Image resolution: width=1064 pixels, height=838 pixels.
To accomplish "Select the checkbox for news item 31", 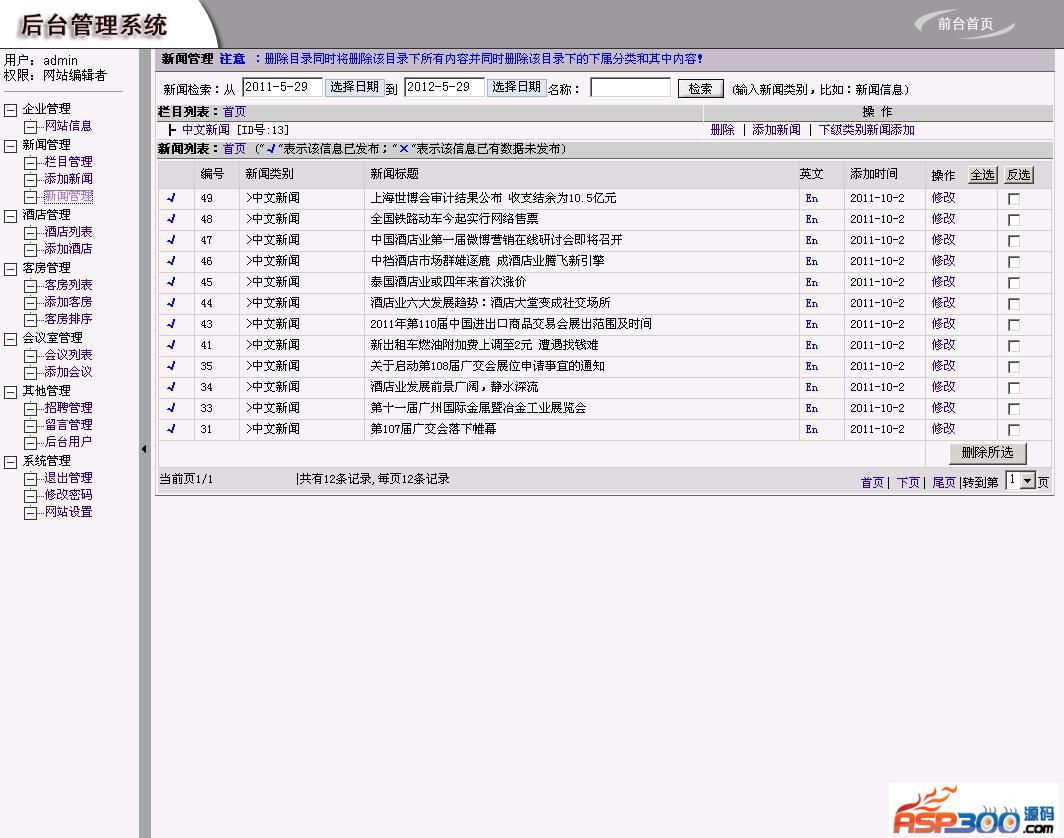I will pos(1014,430).
